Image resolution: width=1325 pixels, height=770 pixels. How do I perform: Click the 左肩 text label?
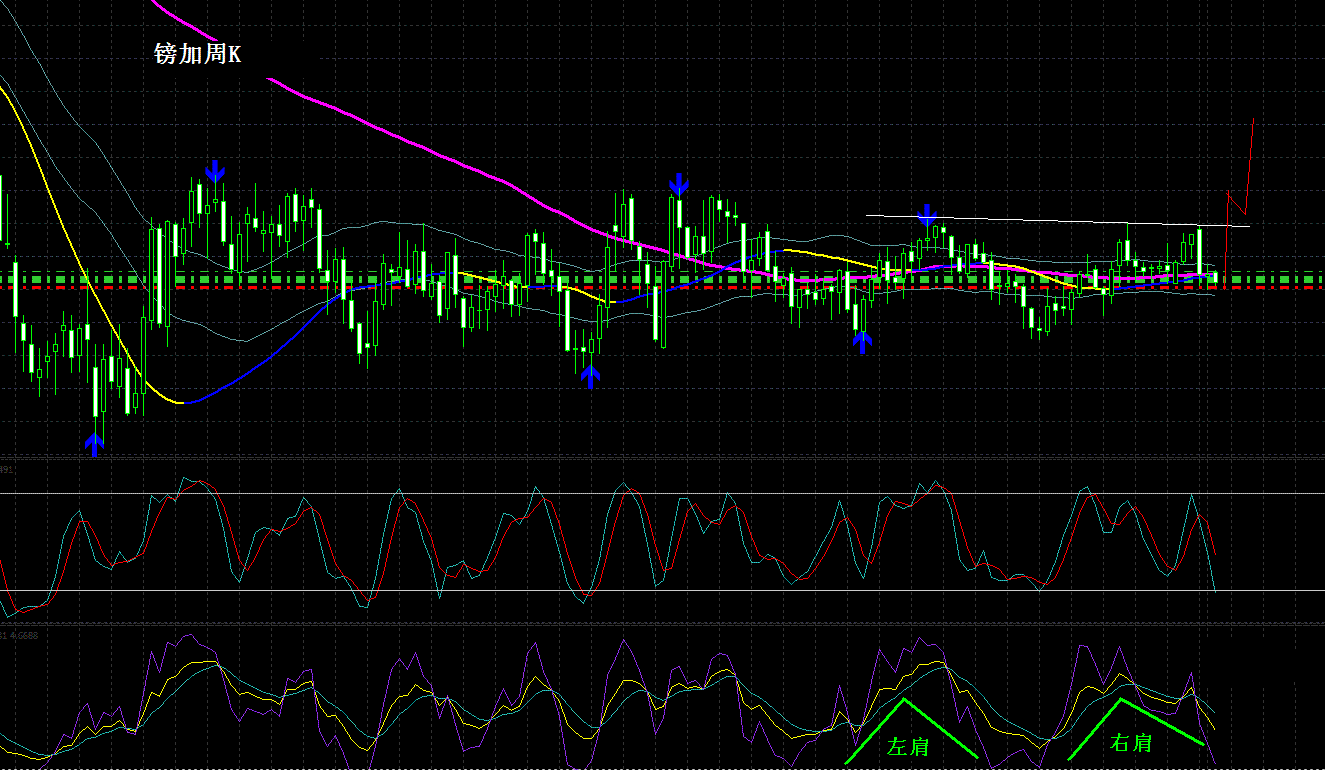908,746
